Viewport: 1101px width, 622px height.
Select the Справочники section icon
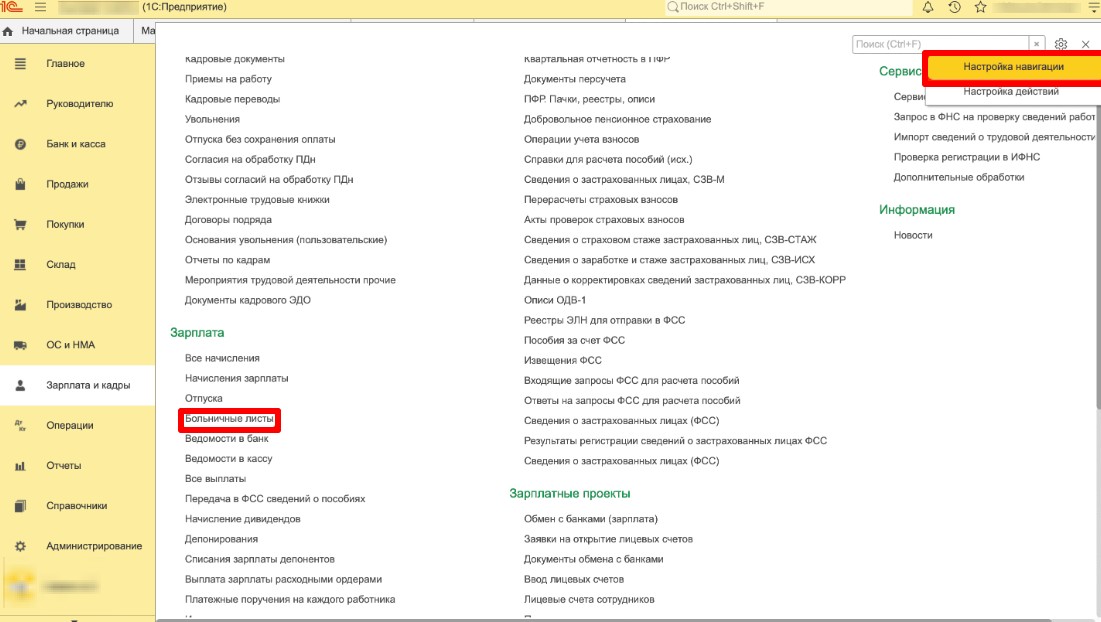(22, 505)
